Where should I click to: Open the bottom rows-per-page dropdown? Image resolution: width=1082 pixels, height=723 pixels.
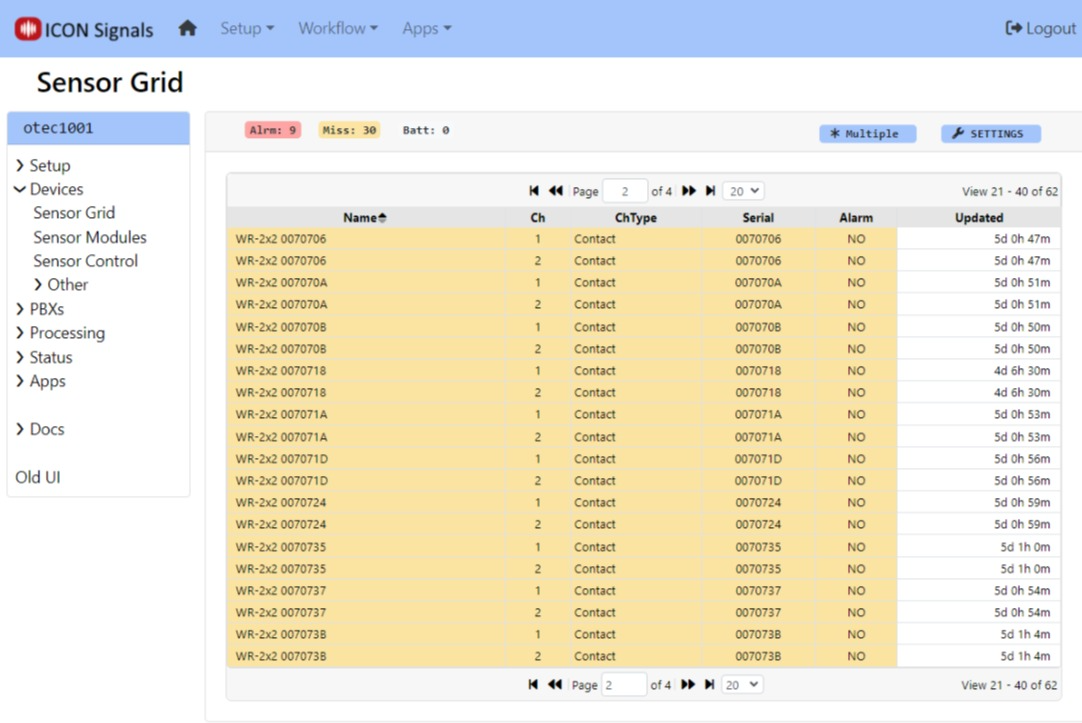(x=742, y=685)
